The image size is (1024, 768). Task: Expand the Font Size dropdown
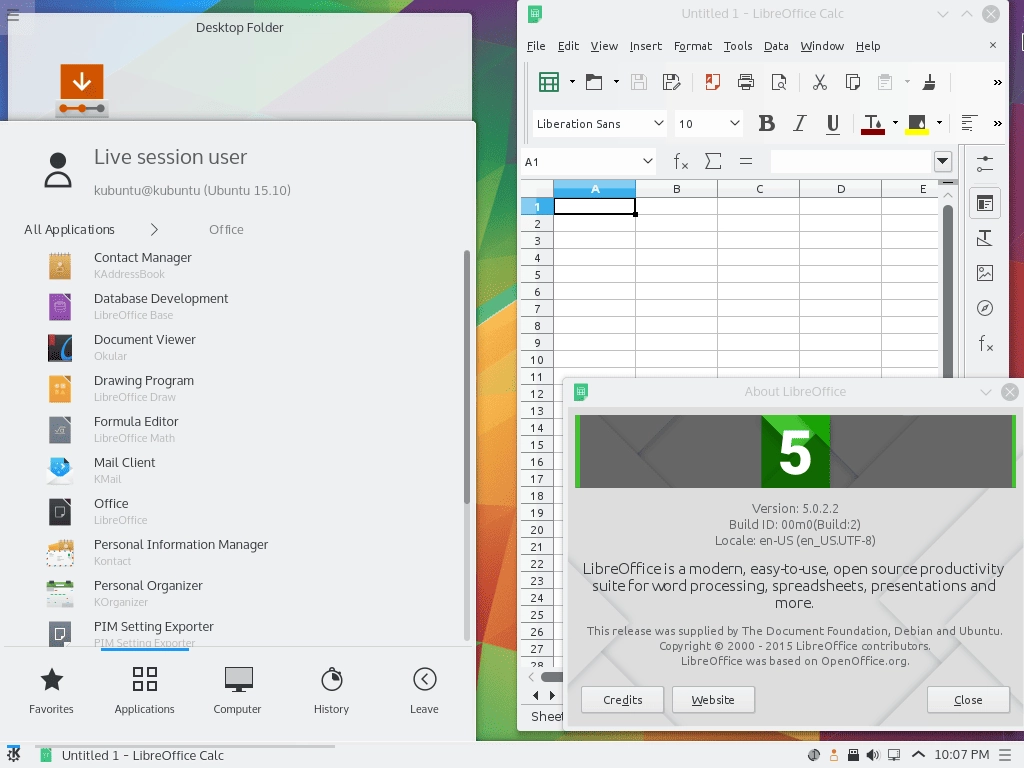pyautogui.click(x=734, y=123)
